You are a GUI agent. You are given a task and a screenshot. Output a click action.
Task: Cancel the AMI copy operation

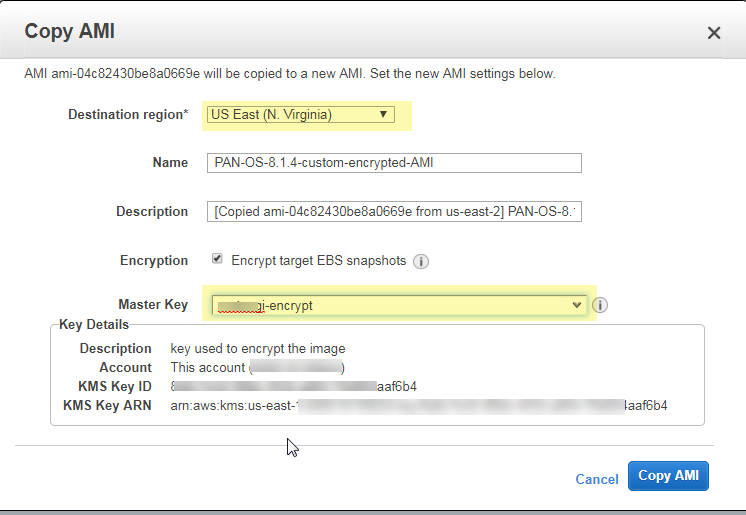[x=597, y=480]
